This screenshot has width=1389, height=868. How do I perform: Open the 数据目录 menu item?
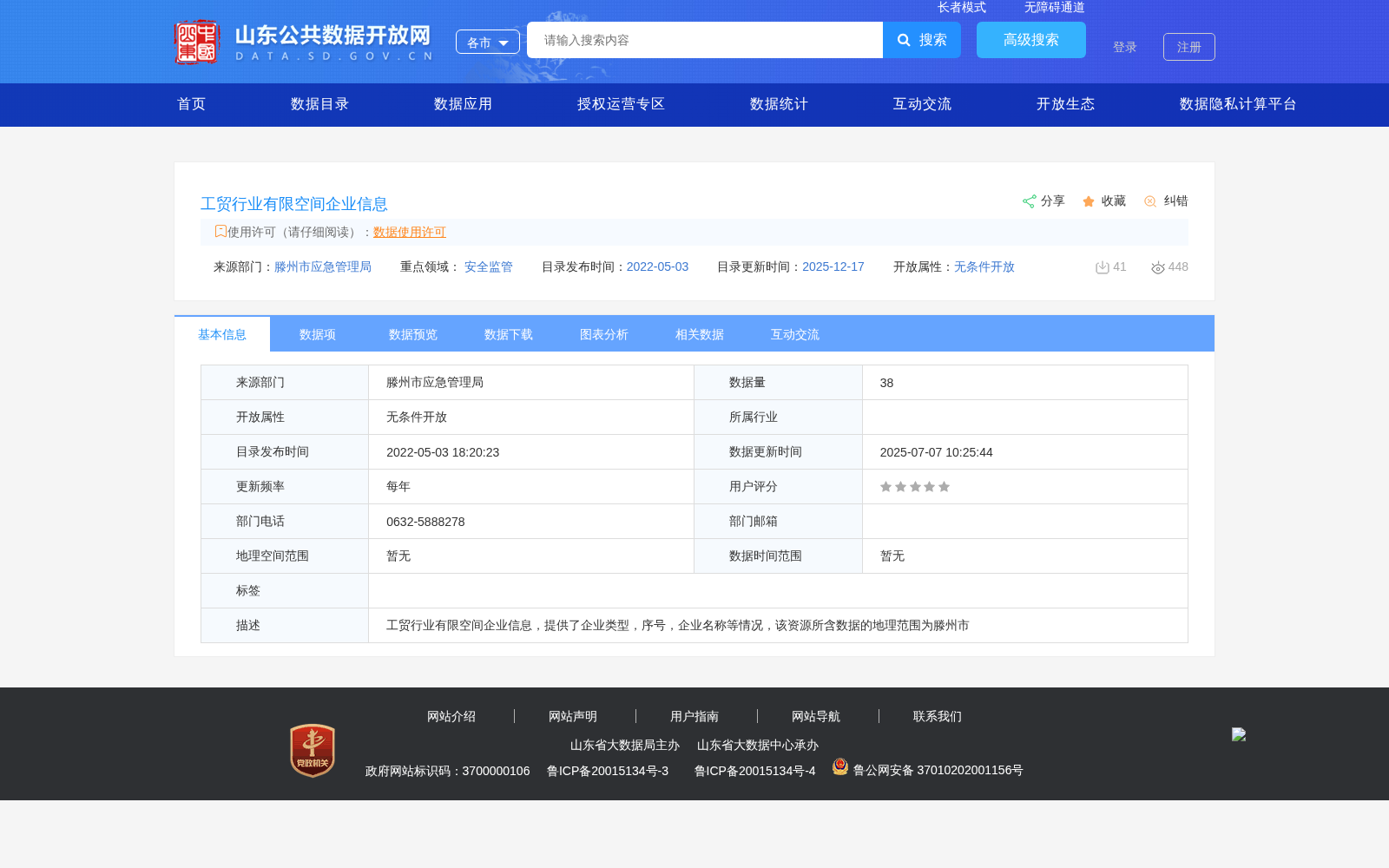[x=320, y=104]
